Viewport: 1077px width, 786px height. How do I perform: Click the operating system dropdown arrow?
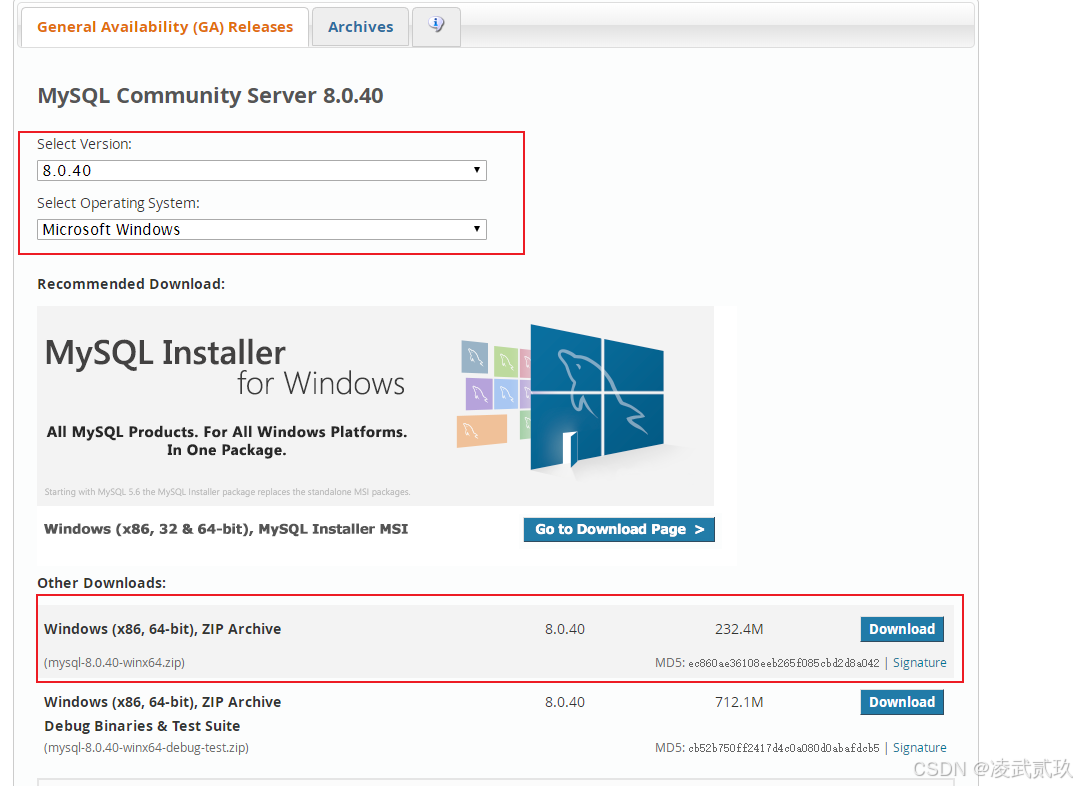(477, 229)
